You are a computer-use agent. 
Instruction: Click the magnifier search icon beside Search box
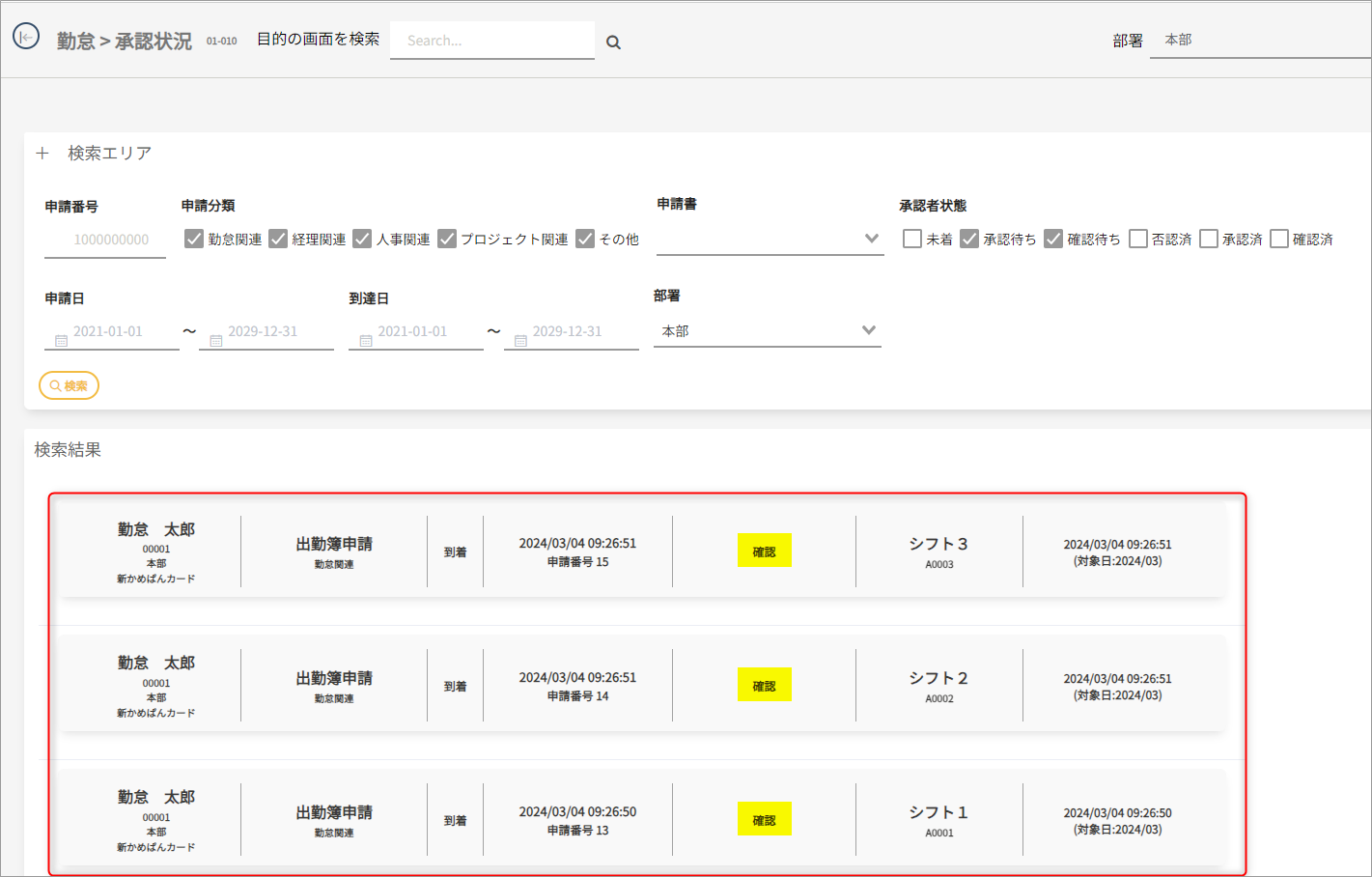613,42
